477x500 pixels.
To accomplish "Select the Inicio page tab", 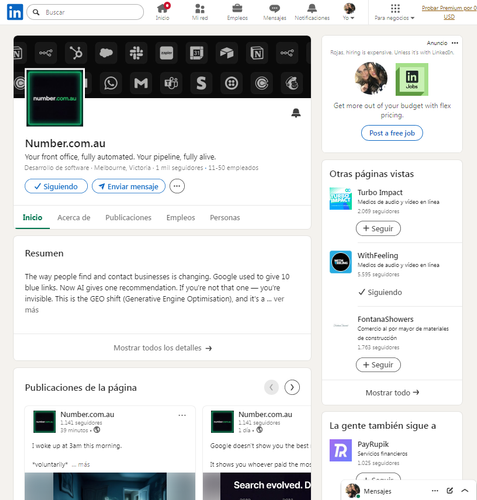I will pos(32,218).
